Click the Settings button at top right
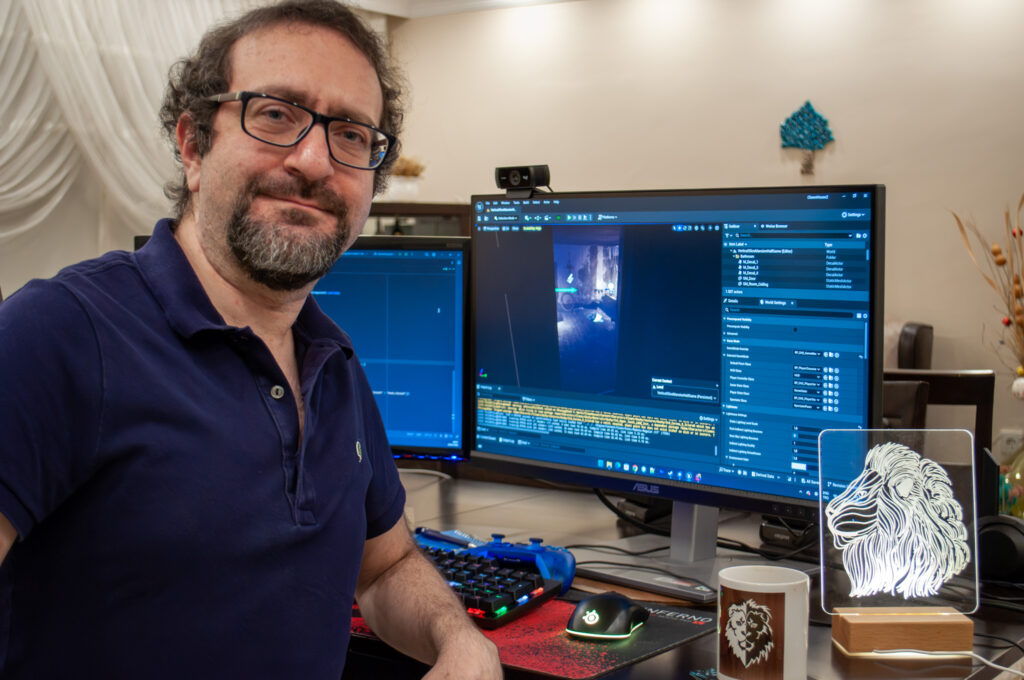This screenshot has height=680, width=1024. pyautogui.click(x=852, y=214)
